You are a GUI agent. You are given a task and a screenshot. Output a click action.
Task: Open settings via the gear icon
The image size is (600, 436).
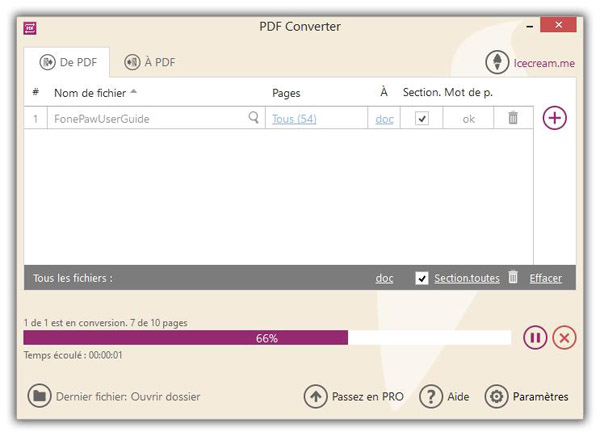pyautogui.click(x=496, y=397)
